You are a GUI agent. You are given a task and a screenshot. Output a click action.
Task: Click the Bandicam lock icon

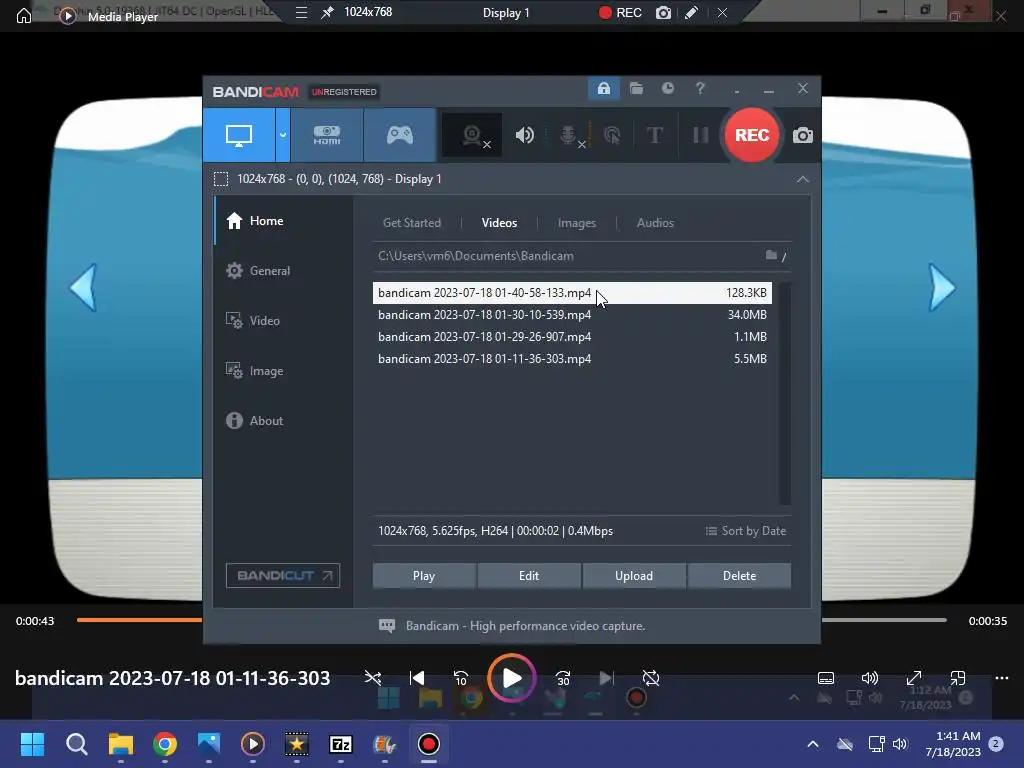603,88
